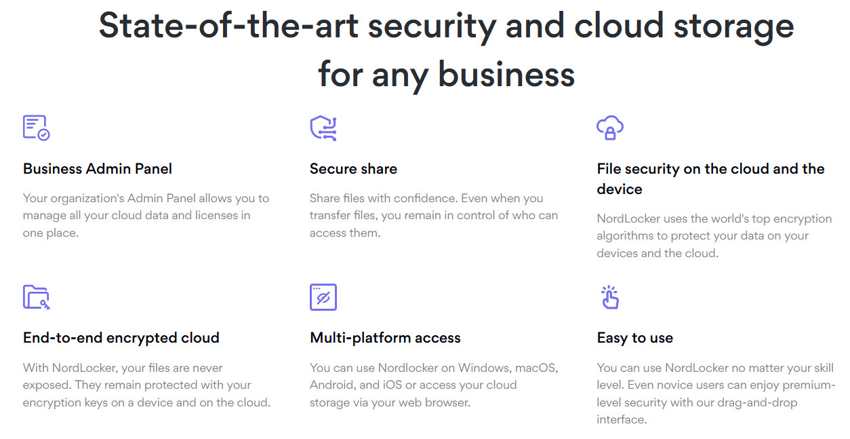Image resolution: width=850 pixels, height=439 pixels.
Task: Click the State-of-the-art security main title
Action: tap(446, 25)
